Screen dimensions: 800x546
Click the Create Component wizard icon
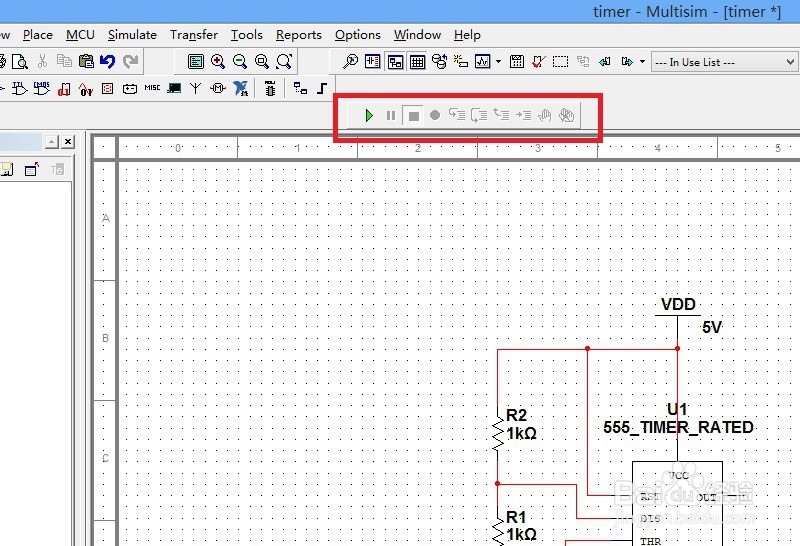click(461, 62)
